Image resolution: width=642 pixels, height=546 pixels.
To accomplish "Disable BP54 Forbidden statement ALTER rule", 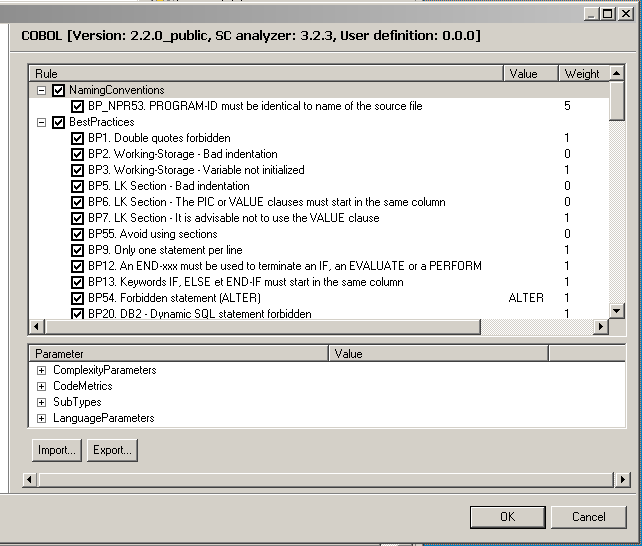I will [77, 298].
